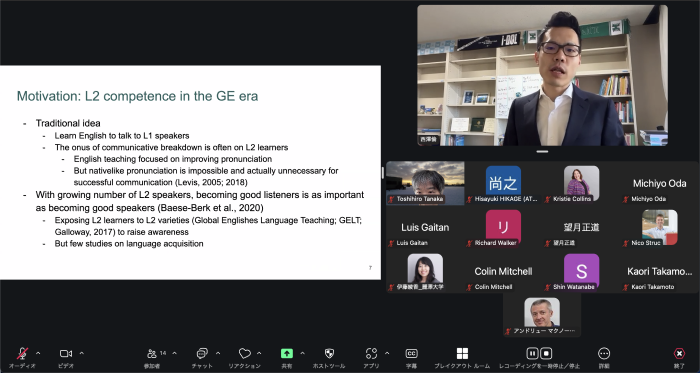The width and height of the screenshot is (700, 373).
Task: Open the apps icon
Action: [371, 353]
